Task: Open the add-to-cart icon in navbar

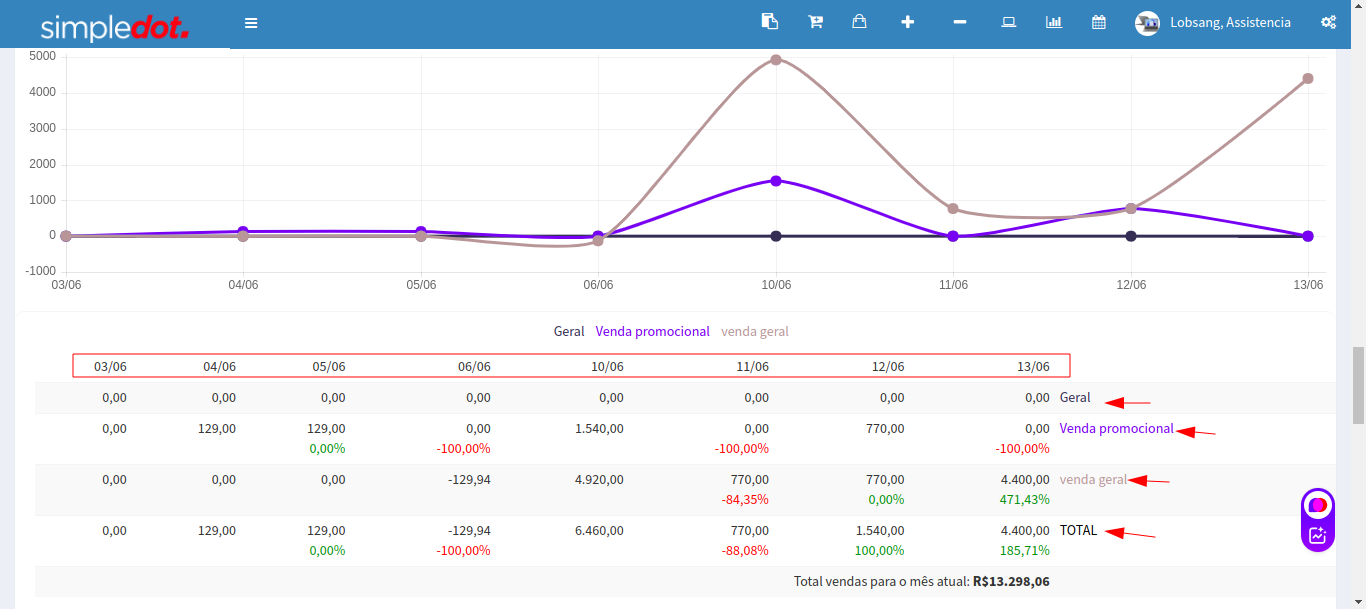Action: tap(815, 22)
